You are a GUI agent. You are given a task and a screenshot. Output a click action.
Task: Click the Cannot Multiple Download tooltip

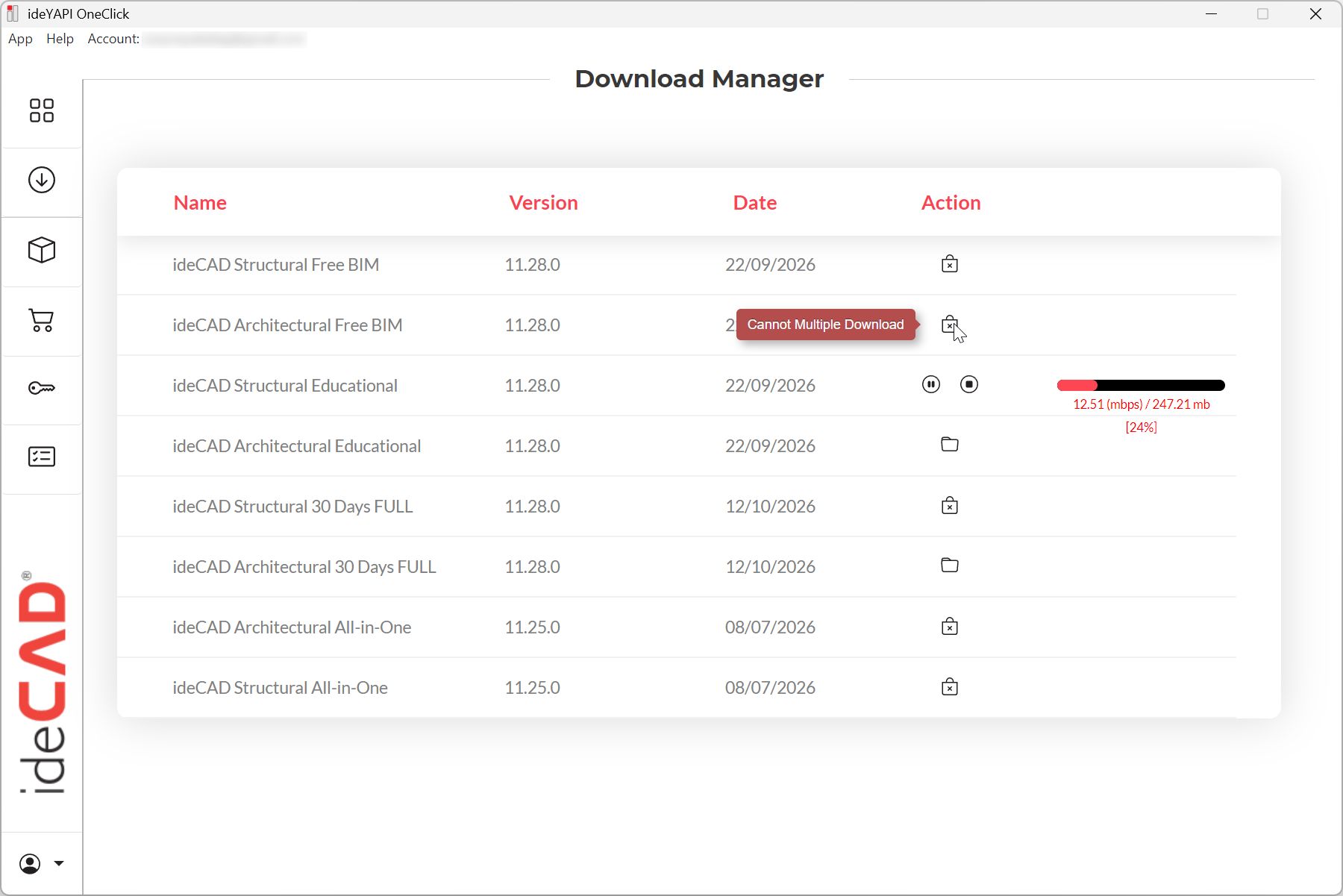coord(826,325)
